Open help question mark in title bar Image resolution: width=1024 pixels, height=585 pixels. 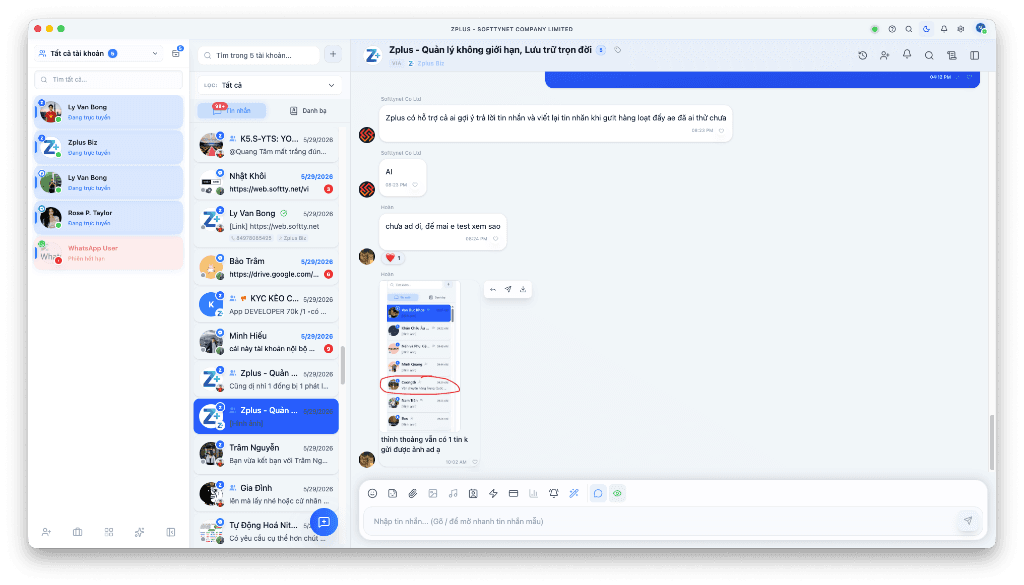tap(892, 29)
